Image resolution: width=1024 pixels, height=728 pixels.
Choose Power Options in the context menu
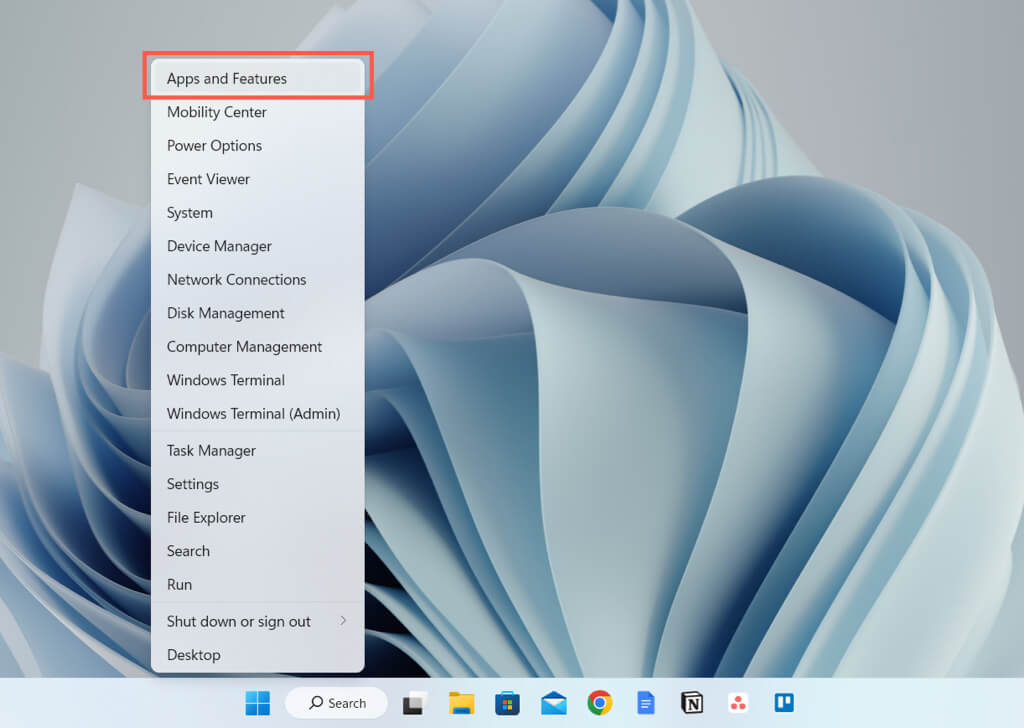point(214,145)
